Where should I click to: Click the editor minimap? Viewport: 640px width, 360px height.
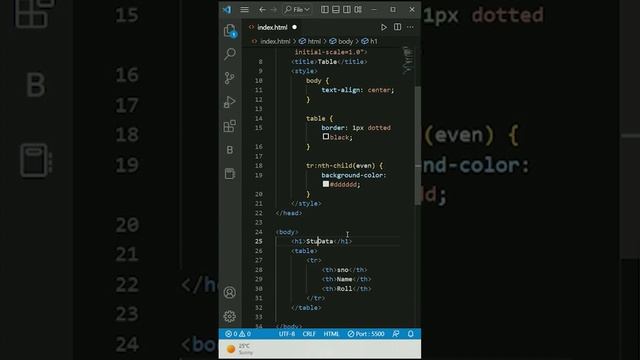tap(407, 60)
